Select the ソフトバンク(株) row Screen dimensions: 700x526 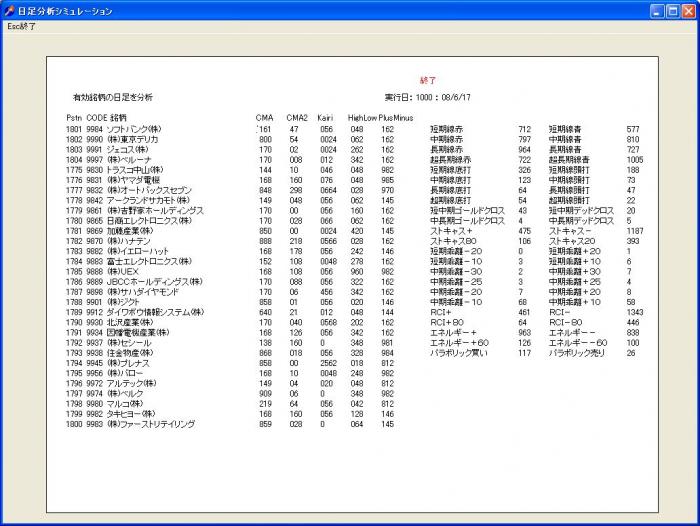(x=230, y=129)
